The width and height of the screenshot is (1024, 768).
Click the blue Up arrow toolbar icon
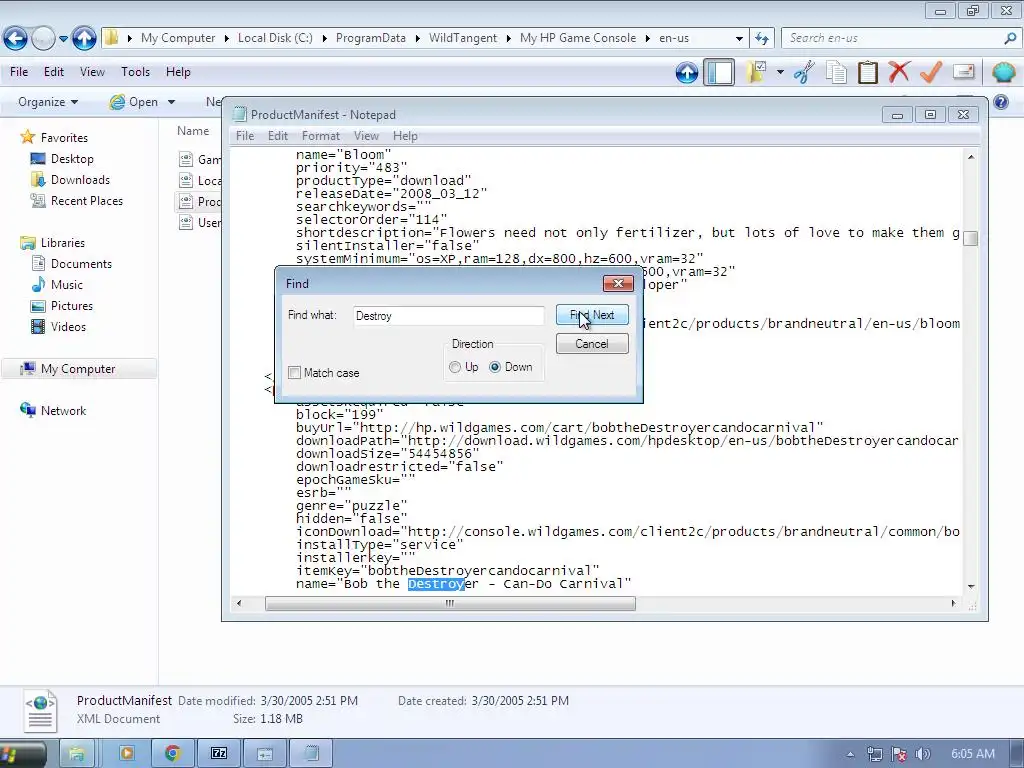coord(686,72)
